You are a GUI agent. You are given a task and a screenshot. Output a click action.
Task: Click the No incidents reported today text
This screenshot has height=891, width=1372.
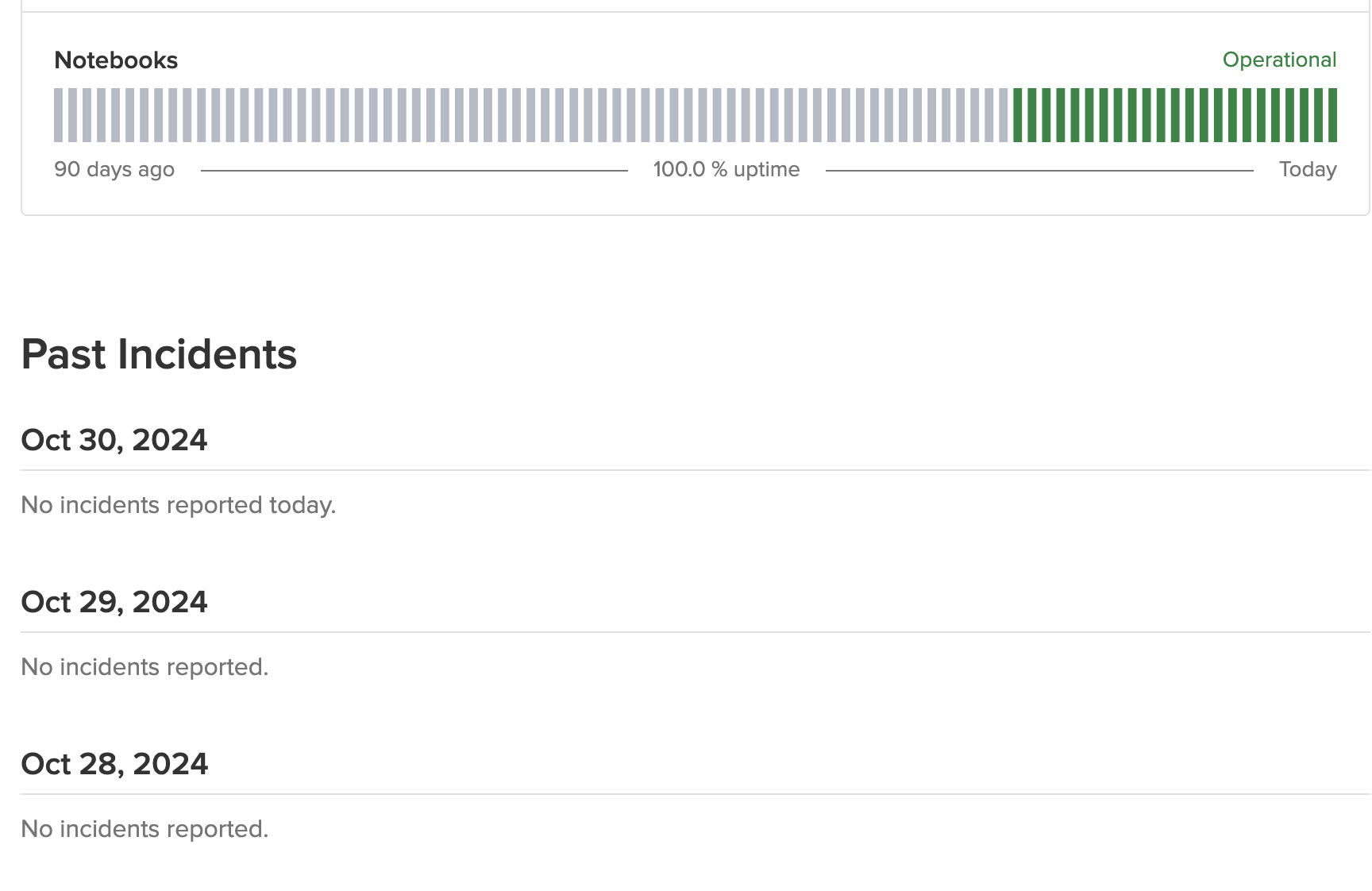click(x=179, y=505)
